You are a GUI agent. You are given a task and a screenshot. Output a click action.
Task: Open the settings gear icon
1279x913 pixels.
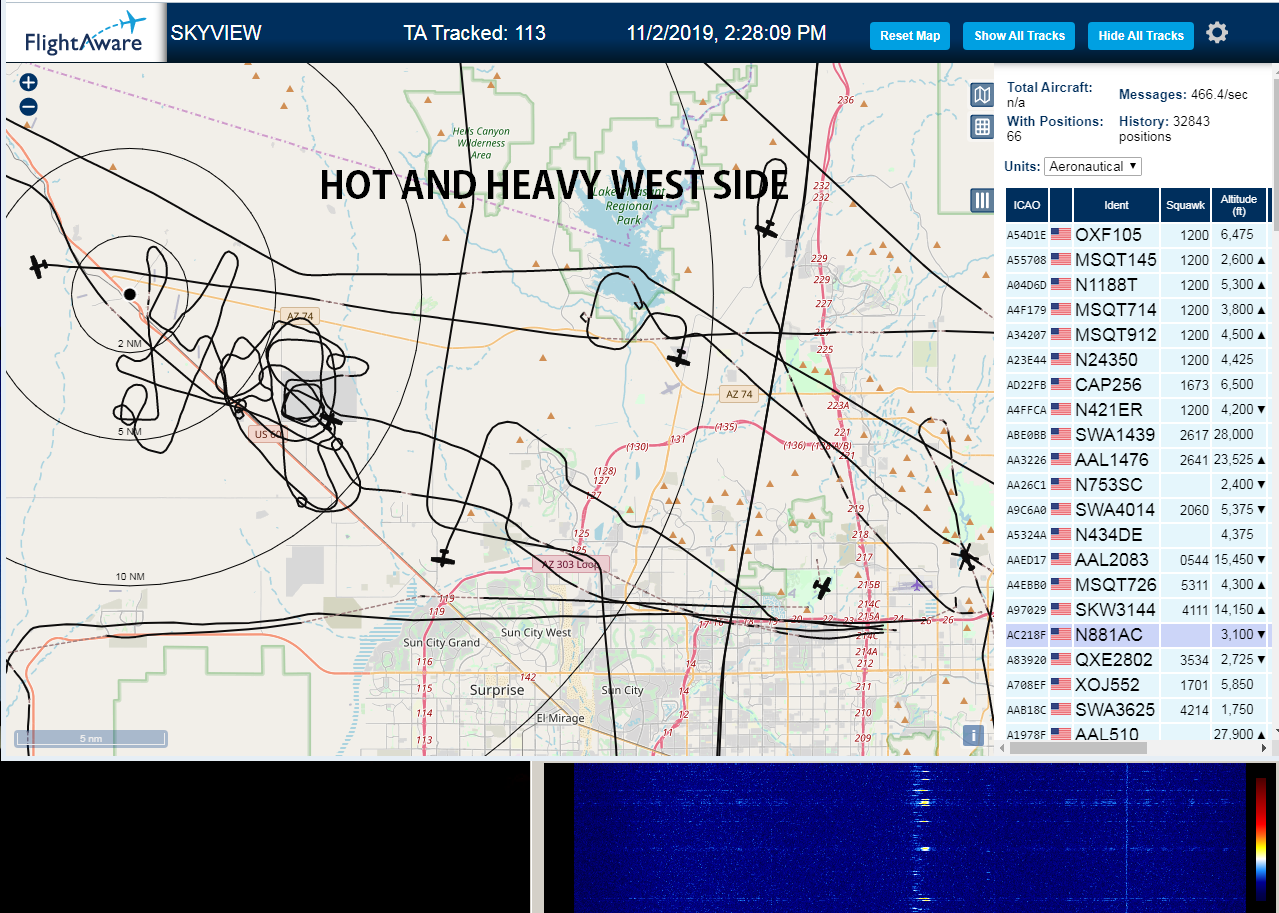click(x=1216, y=33)
